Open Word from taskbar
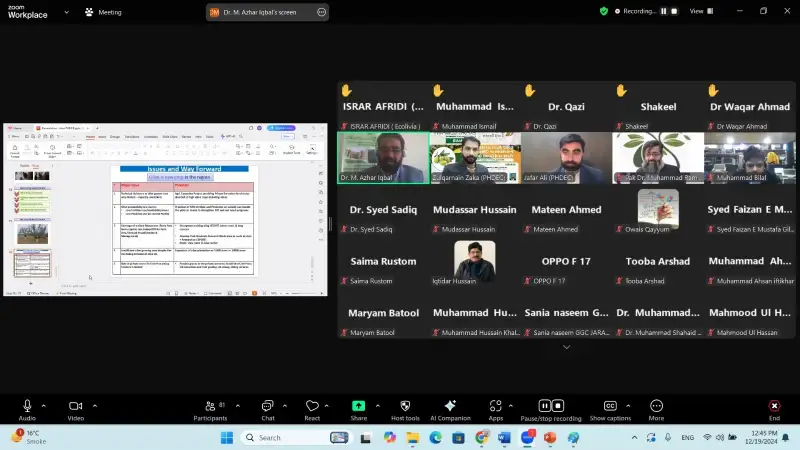Screen dimensions: 800x450 coord(504,438)
